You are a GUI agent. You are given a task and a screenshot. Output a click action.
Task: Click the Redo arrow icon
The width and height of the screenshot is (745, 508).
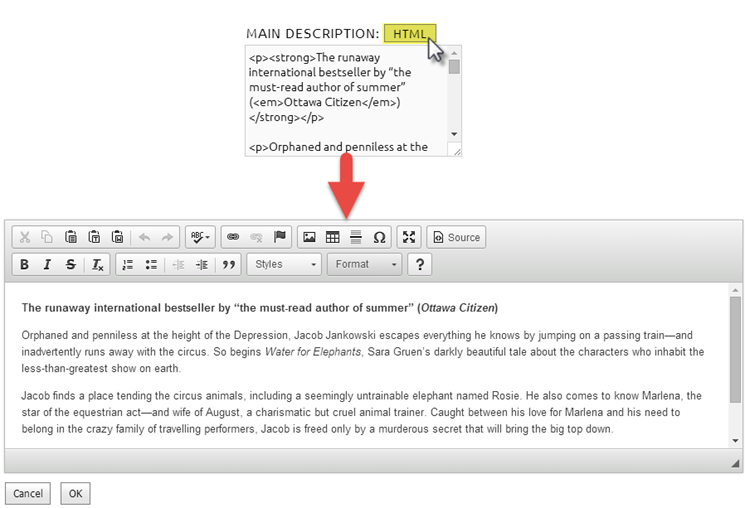[x=167, y=237]
